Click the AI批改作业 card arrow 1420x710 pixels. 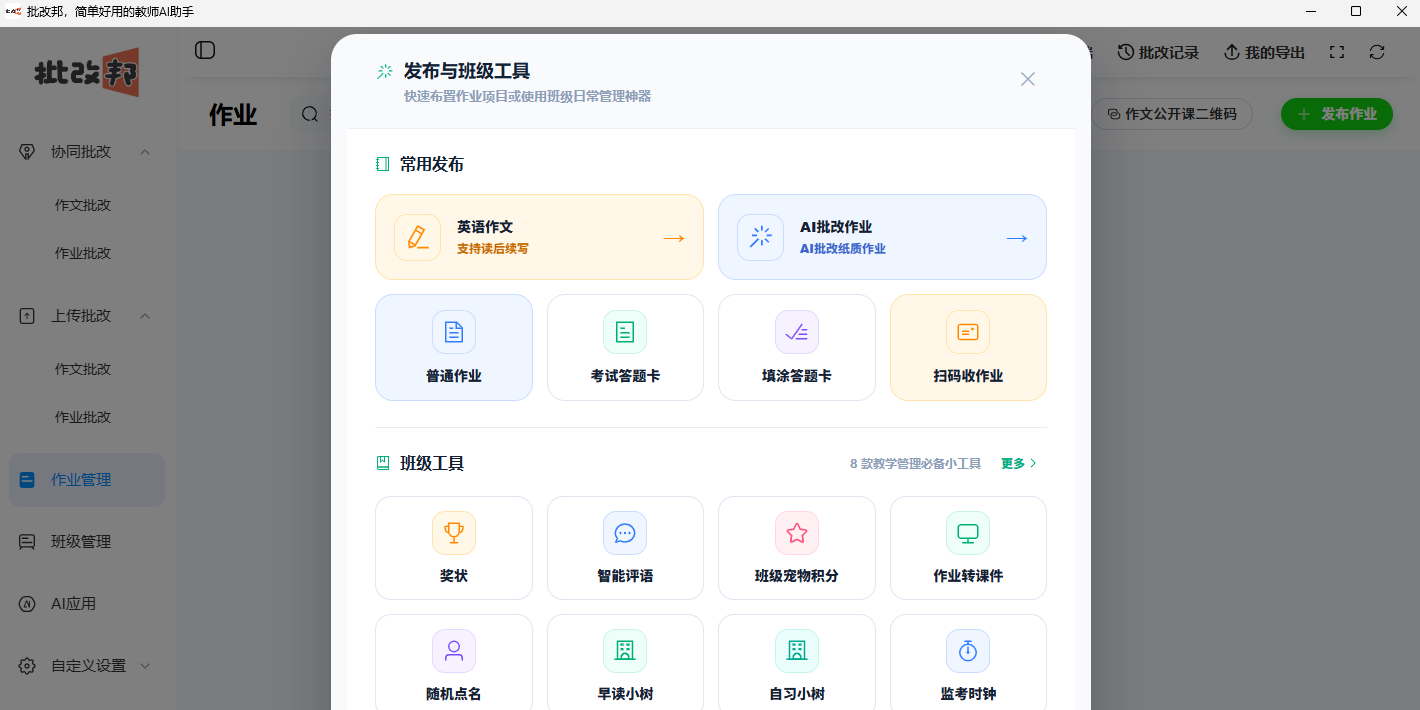click(x=1017, y=238)
